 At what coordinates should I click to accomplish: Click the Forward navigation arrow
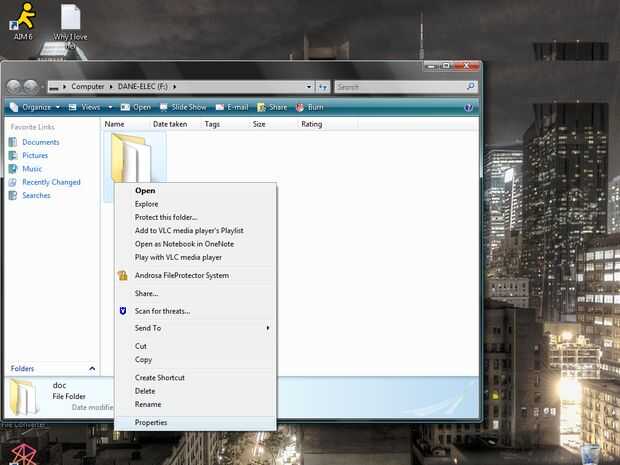31,87
